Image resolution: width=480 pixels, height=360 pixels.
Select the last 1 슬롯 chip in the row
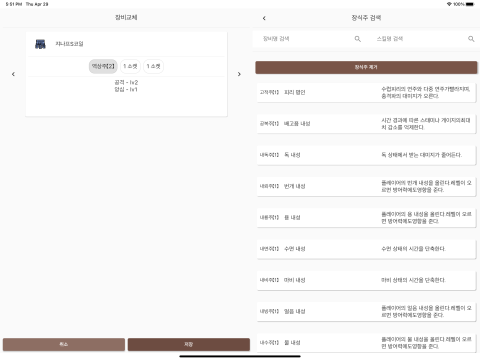tap(153, 66)
